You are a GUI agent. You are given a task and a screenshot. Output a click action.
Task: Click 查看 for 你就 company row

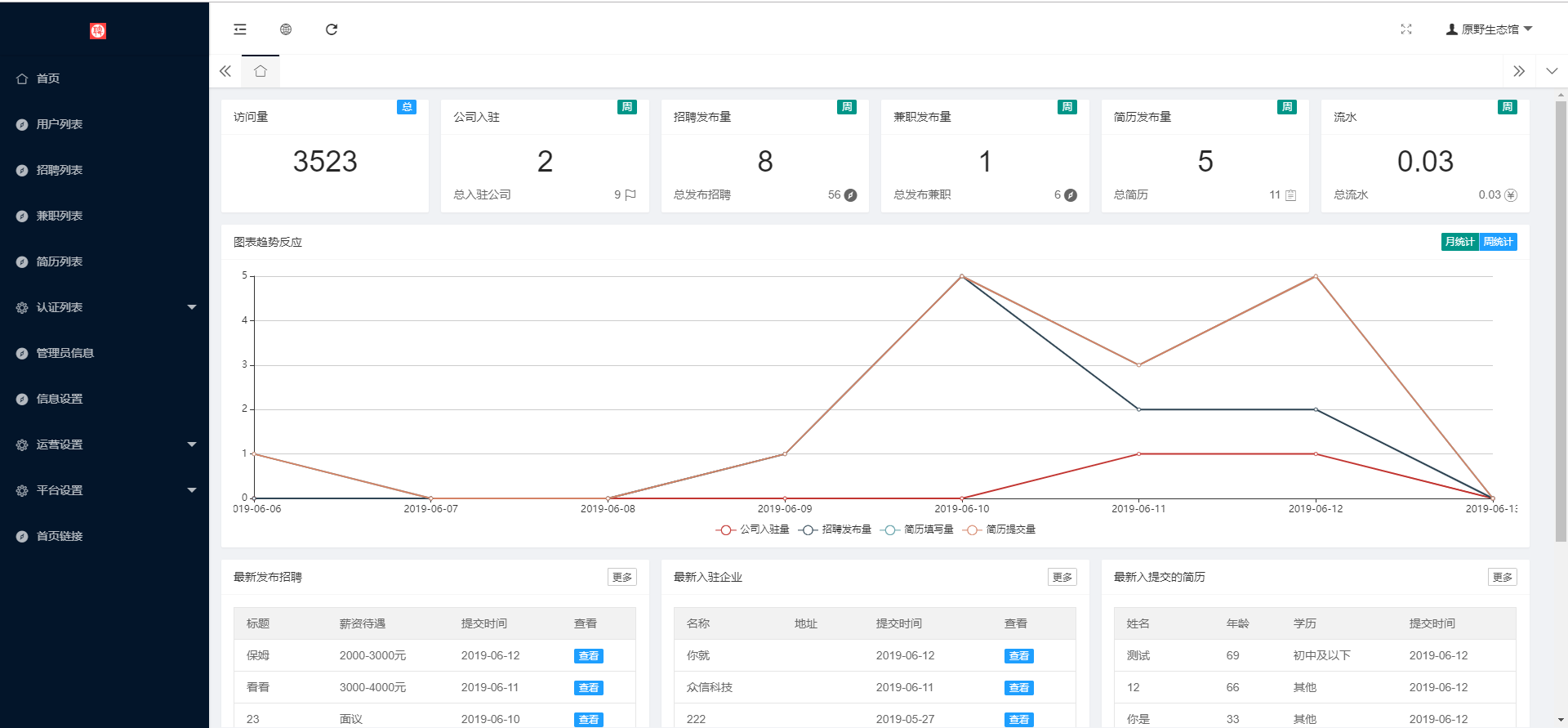point(1019,656)
